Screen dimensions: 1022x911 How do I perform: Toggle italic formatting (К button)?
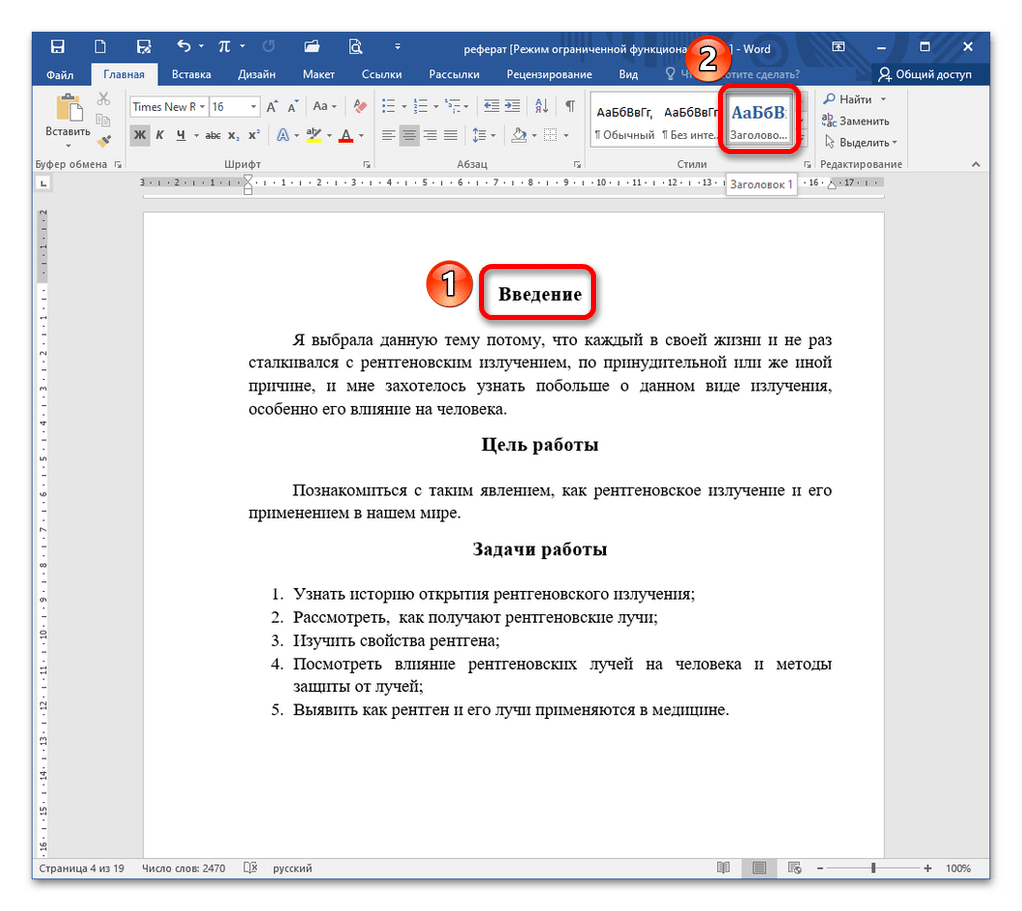(x=160, y=135)
